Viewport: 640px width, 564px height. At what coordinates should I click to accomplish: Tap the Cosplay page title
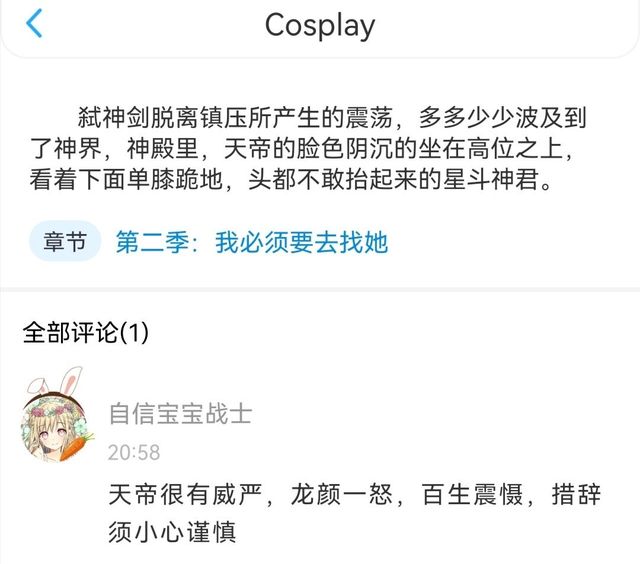pyautogui.click(x=320, y=26)
